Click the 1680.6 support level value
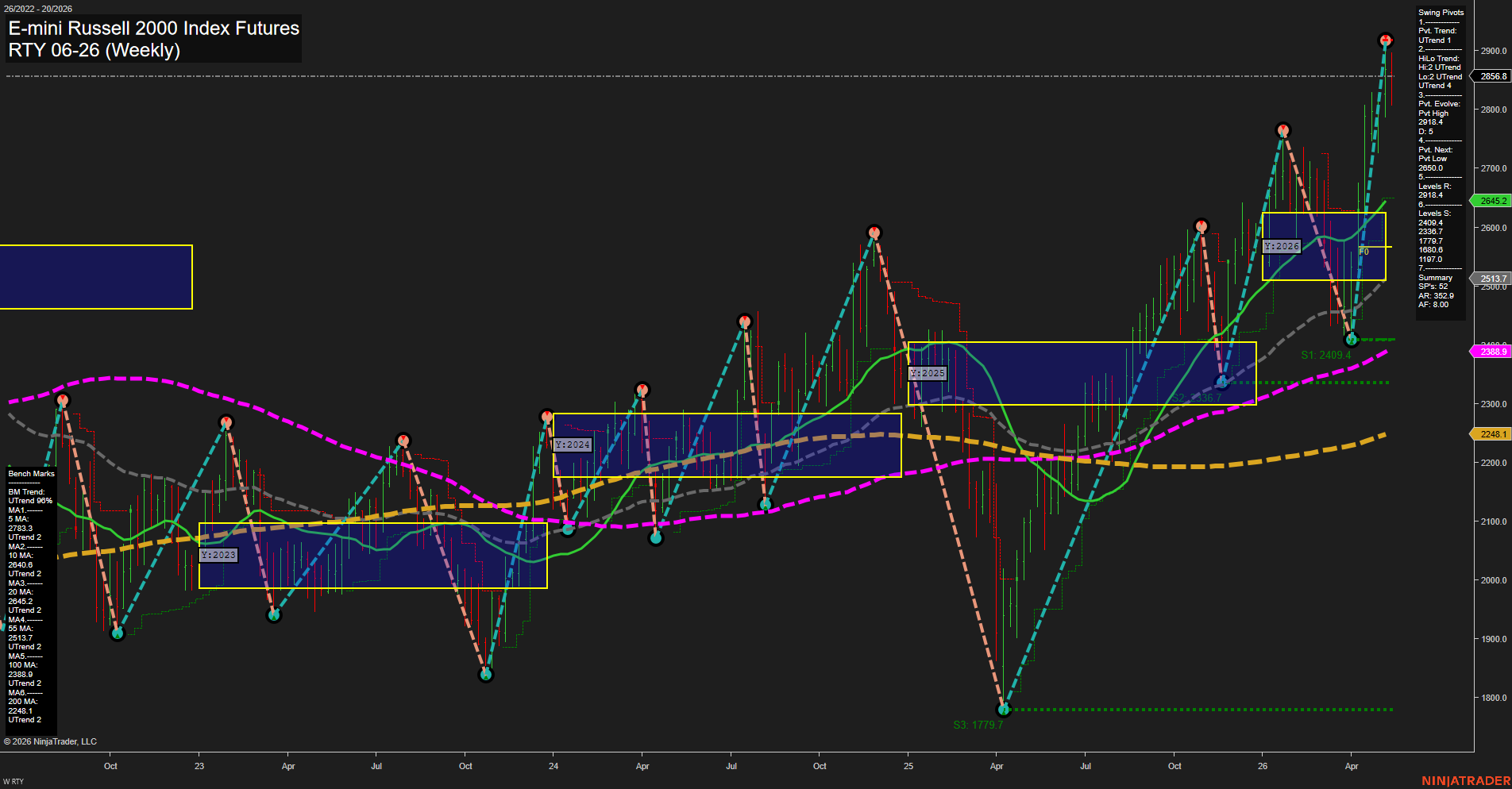 (1430, 249)
